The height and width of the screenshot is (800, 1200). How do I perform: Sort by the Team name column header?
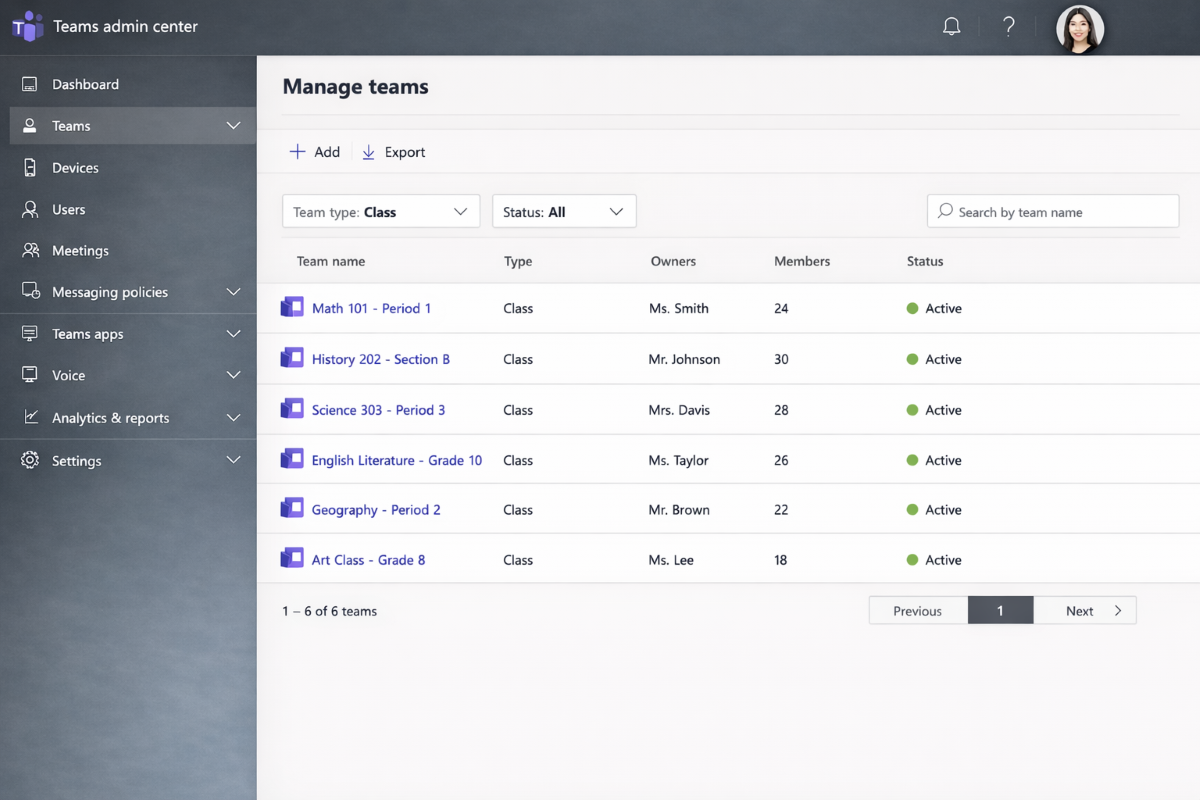pos(331,261)
